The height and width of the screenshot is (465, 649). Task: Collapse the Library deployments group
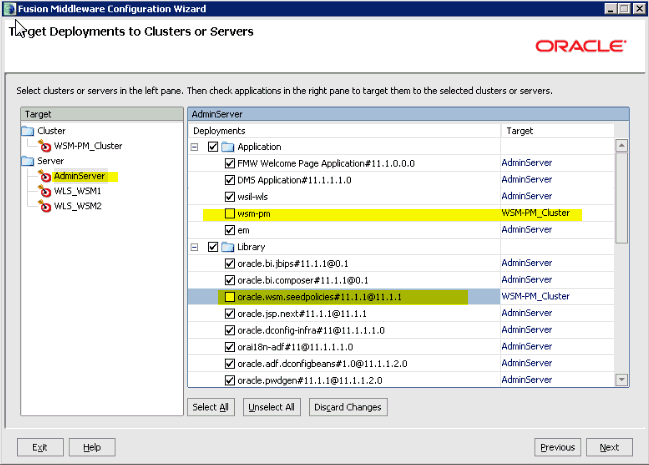[x=194, y=246]
